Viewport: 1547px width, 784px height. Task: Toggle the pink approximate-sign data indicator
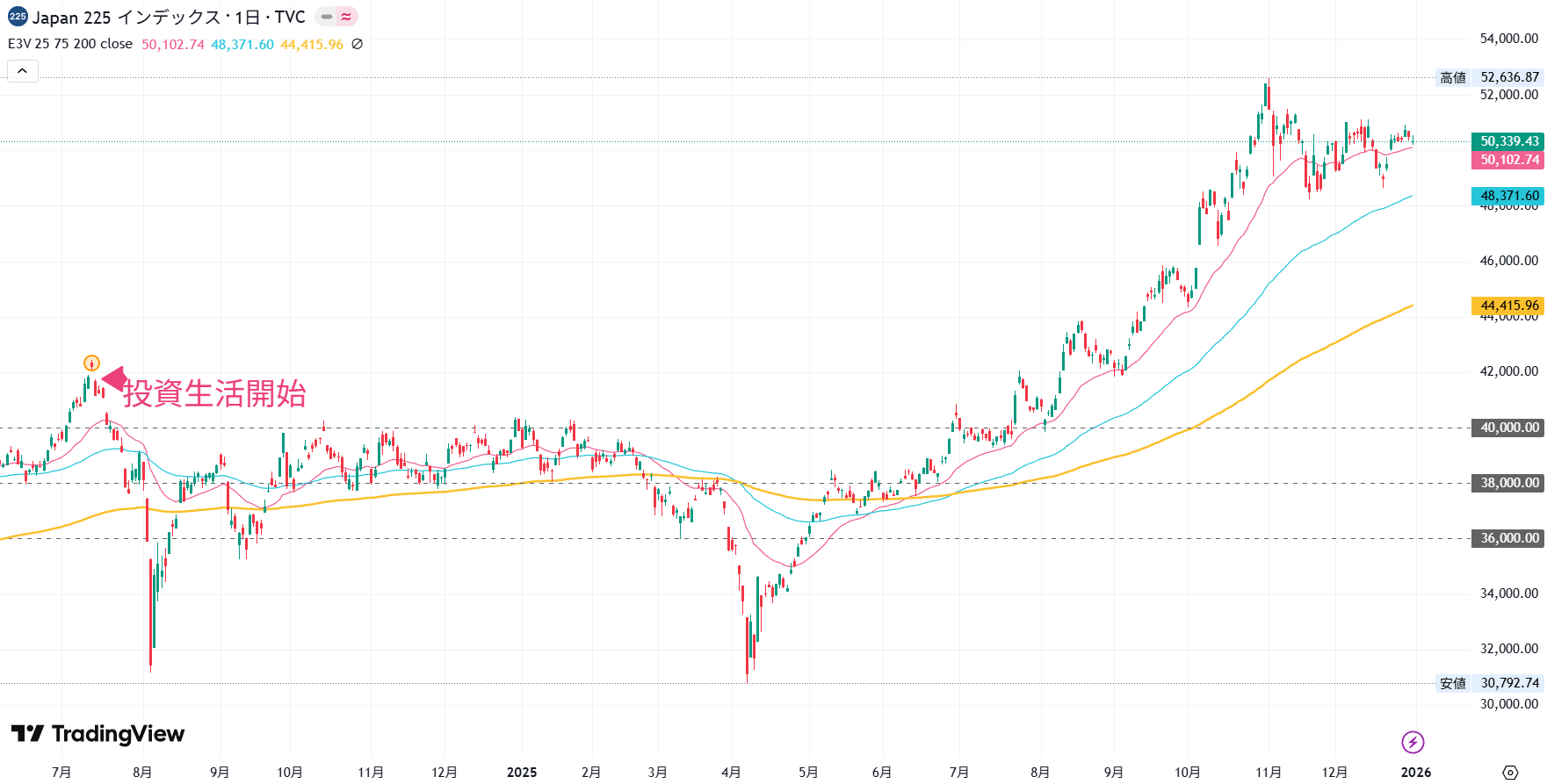(x=347, y=17)
